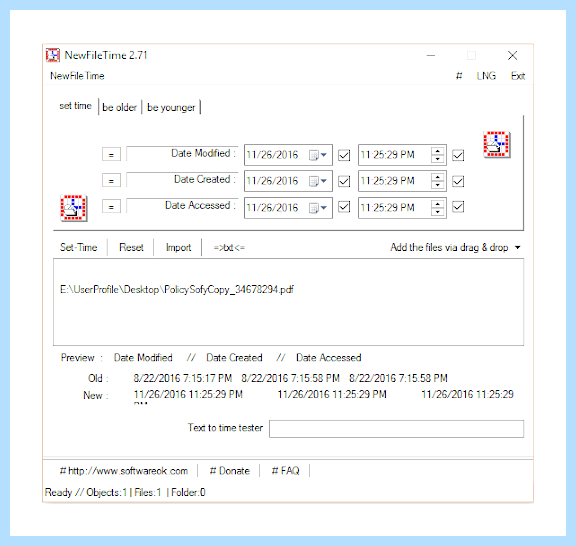
Task: Minimize the NewFileTime window
Action: coord(431,55)
